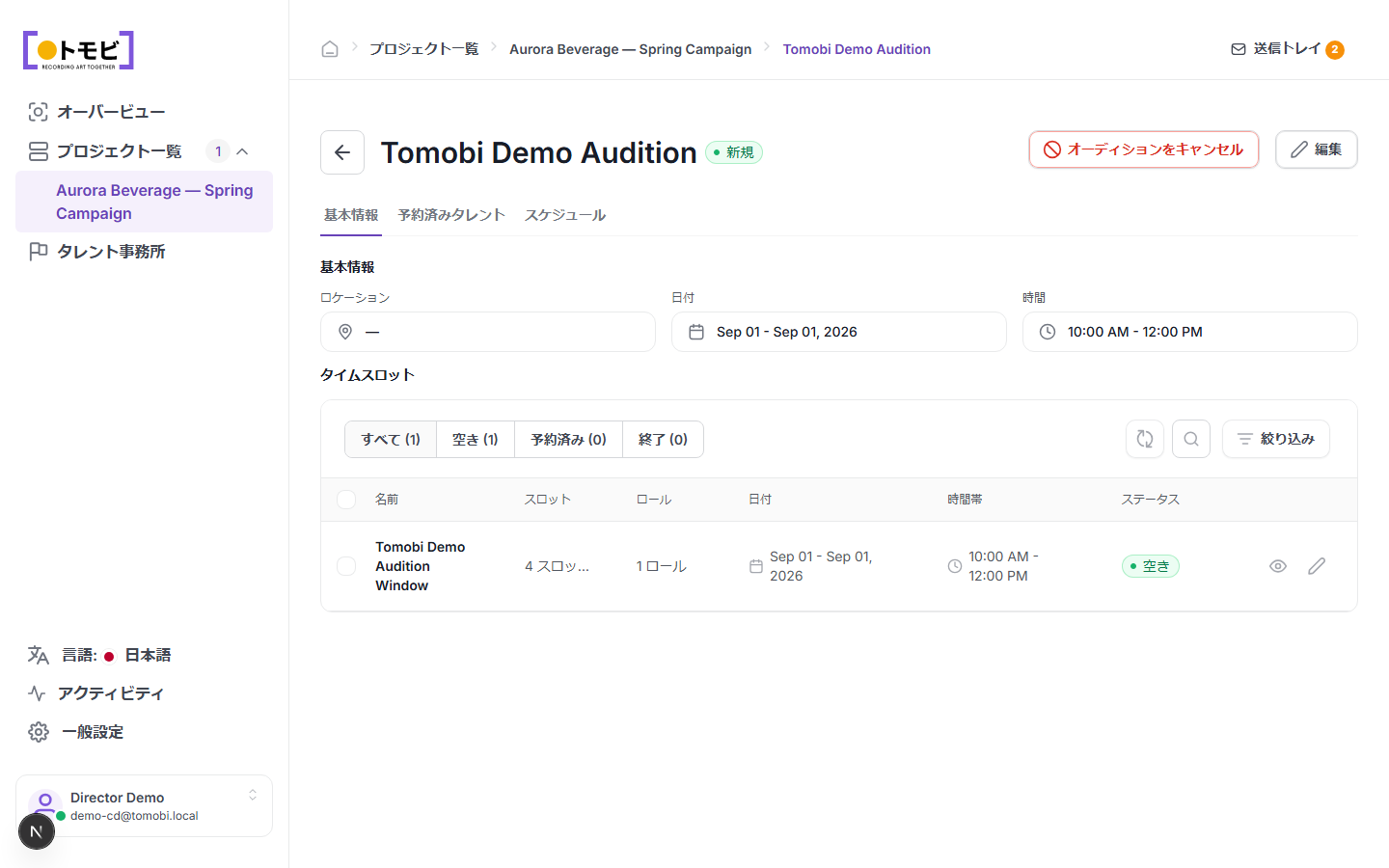This screenshot has width=1389, height=868.
Task: Select the Tomobi Demo Audition Window row checkbox
Action: click(346, 566)
